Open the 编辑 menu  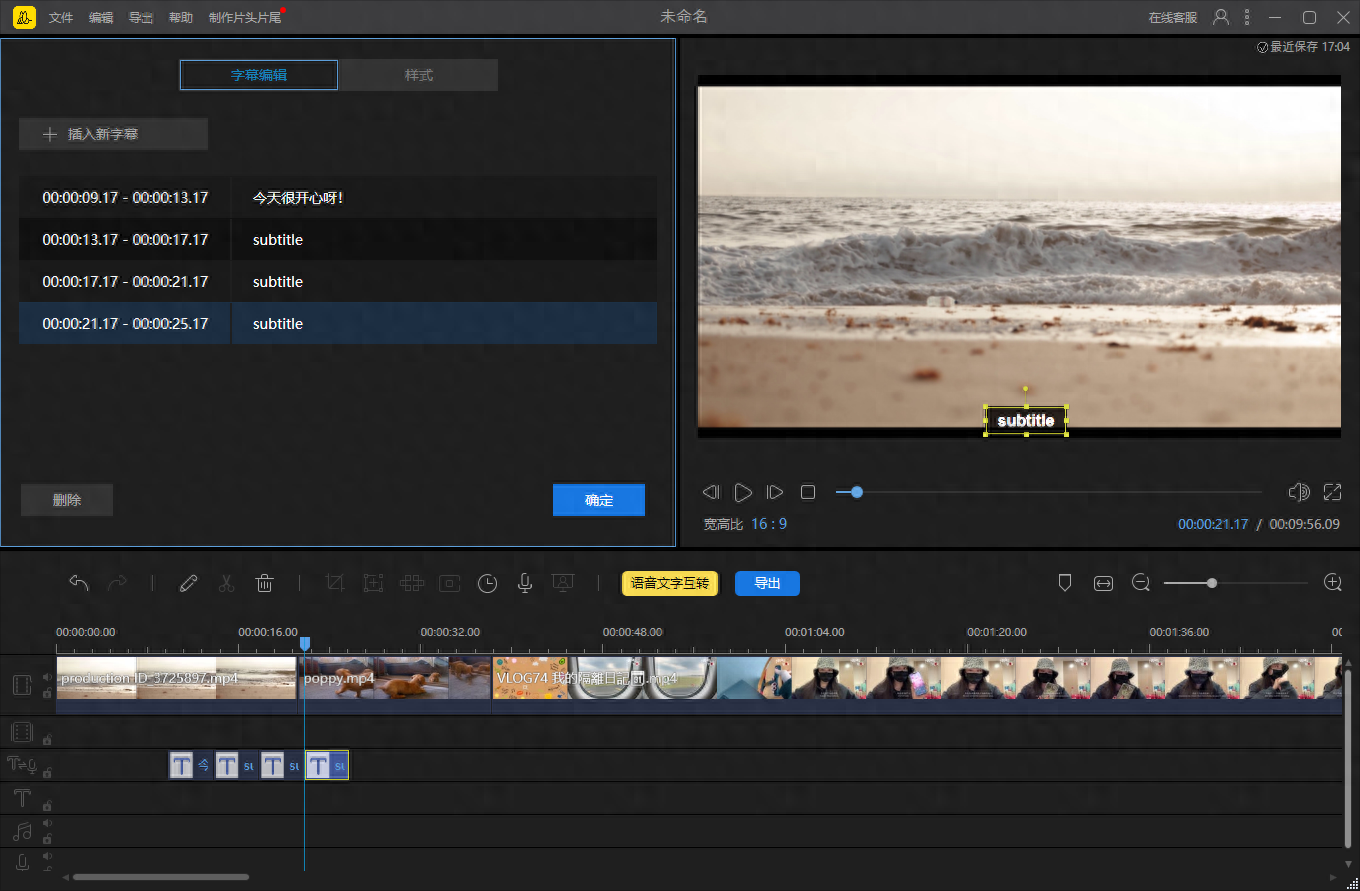coord(101,18)
